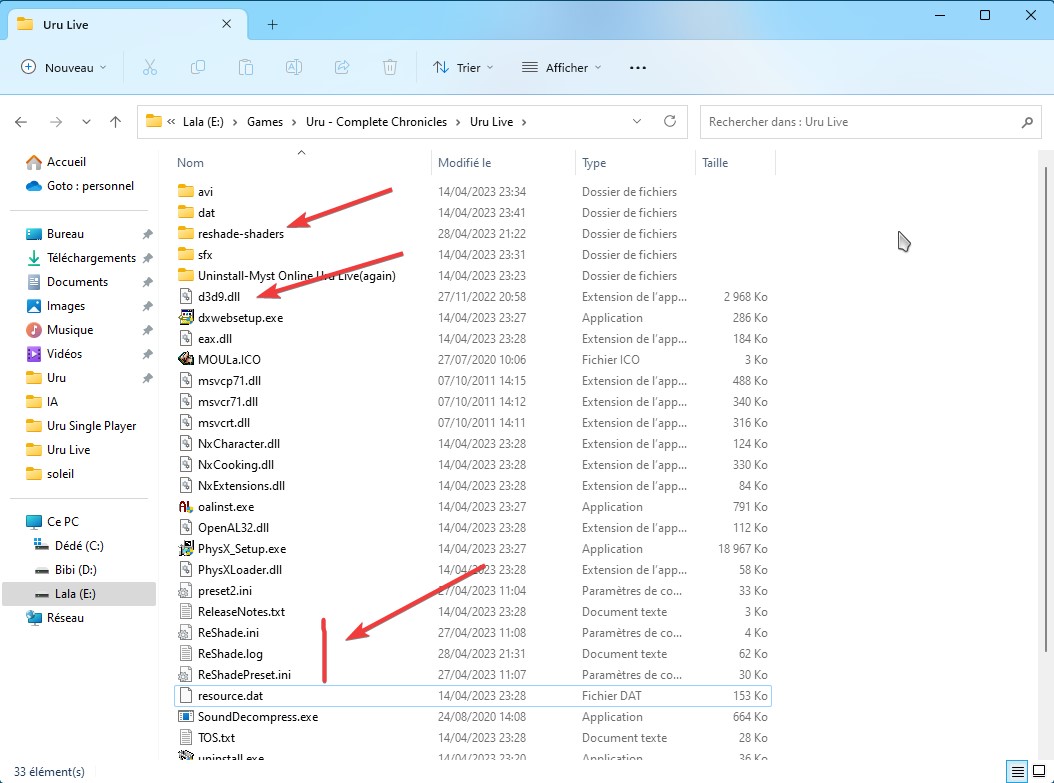The height and width of the screenshot is (783, 1054).
Task: Click the Copy icon in toolbar
Action: tap(198, 67)
